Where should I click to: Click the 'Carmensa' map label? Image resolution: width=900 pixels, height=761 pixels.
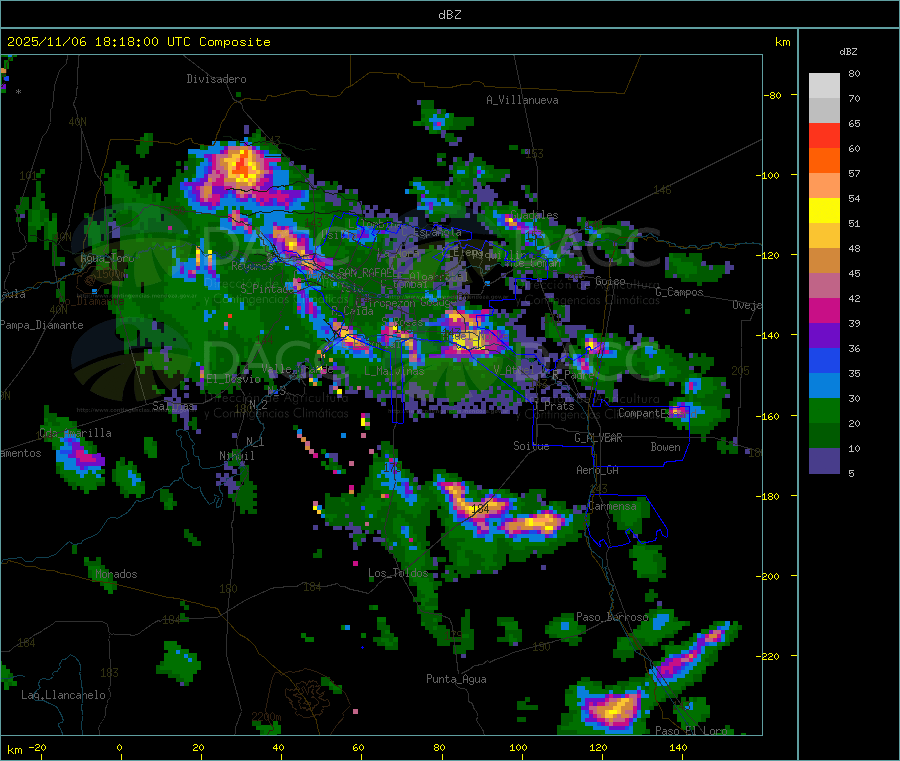click(x=612, y=506)
